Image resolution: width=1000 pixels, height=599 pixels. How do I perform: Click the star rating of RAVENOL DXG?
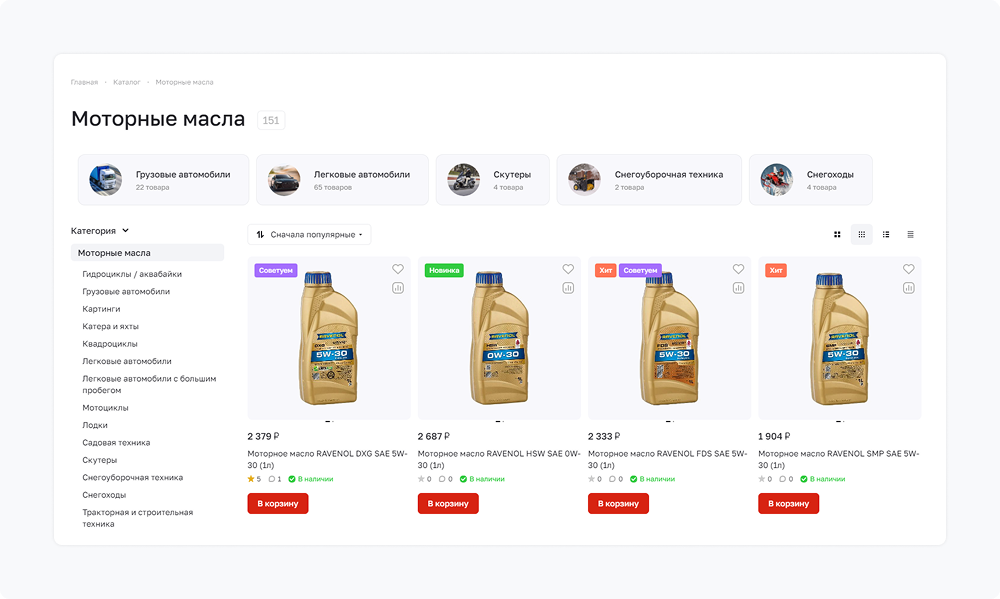[254, 479]
